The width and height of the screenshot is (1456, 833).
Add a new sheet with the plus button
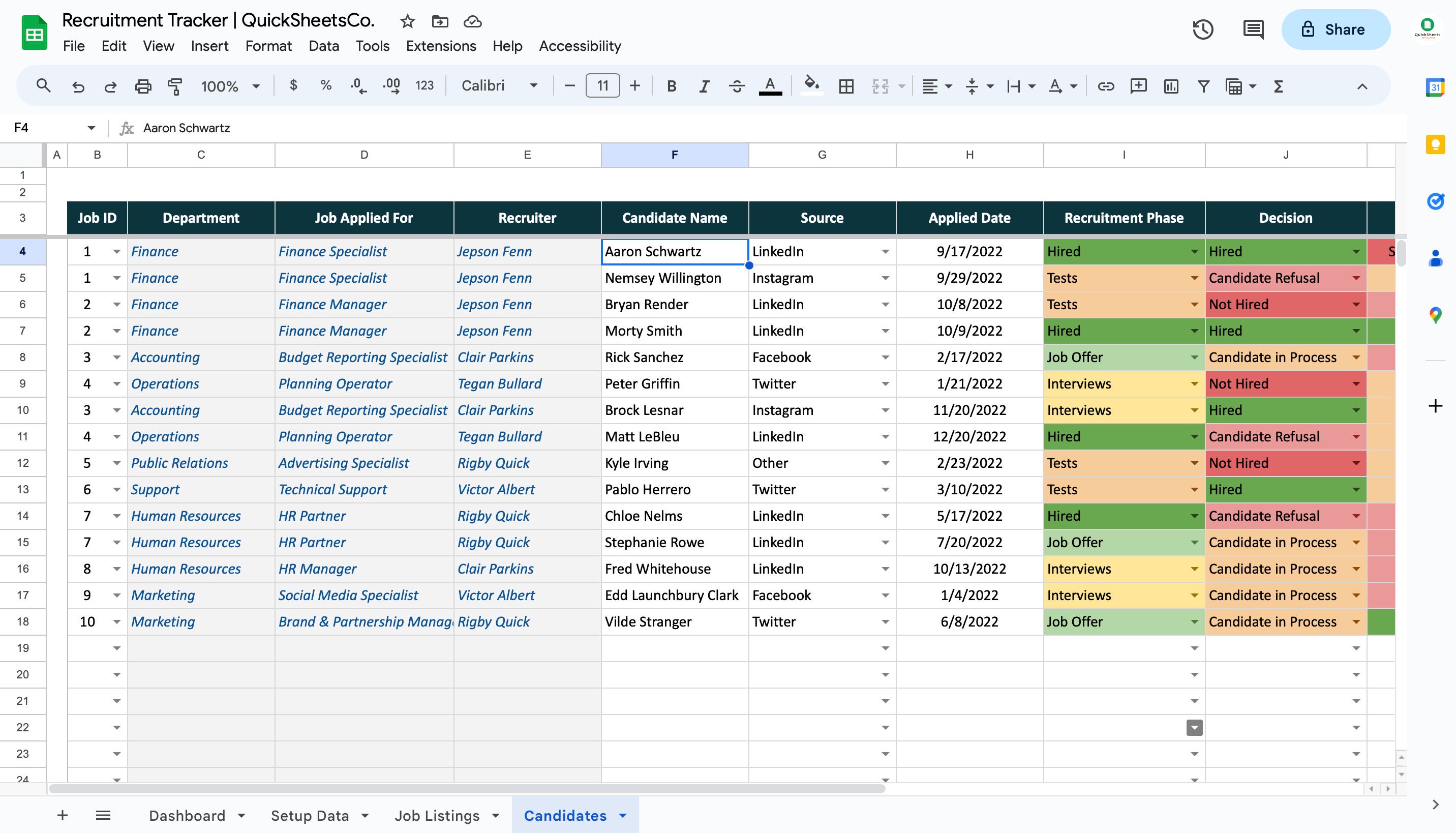[x=63, y=815]
